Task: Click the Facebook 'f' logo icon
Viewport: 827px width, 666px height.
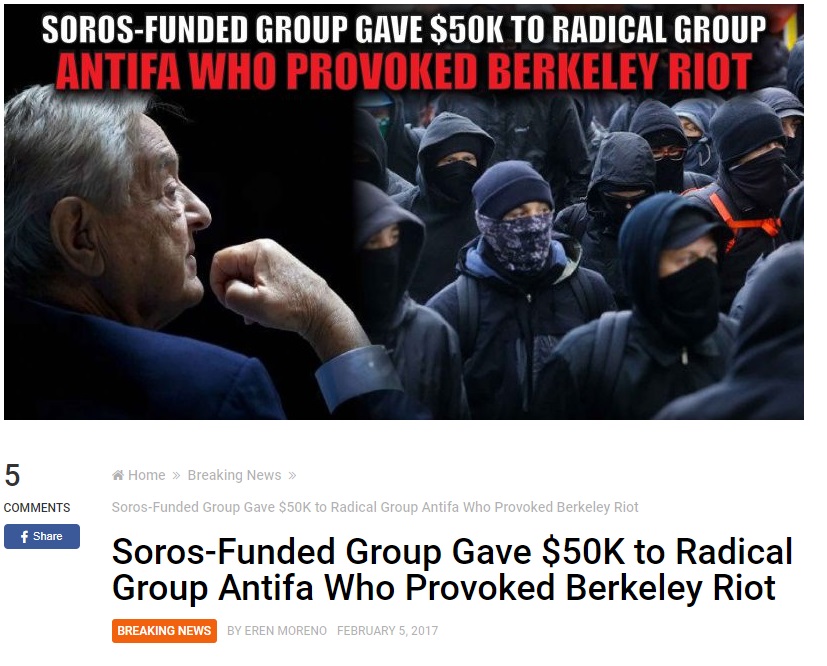Action: (x=24, y=537)
